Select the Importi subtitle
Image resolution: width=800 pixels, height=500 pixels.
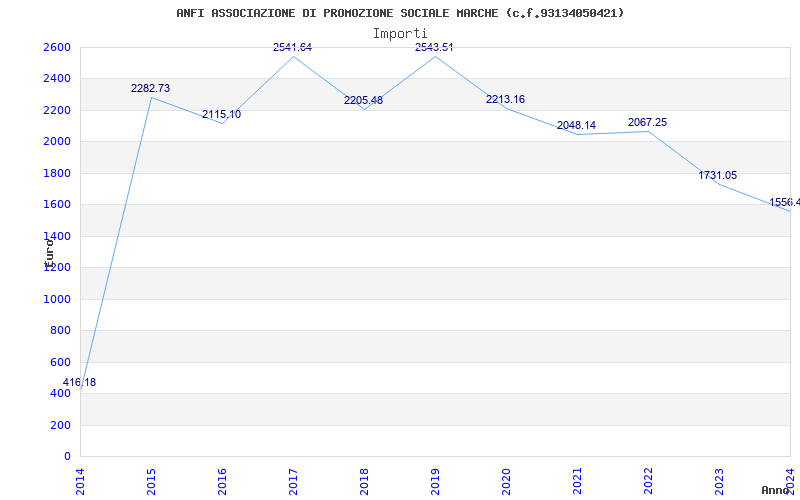tap(400, 34)
